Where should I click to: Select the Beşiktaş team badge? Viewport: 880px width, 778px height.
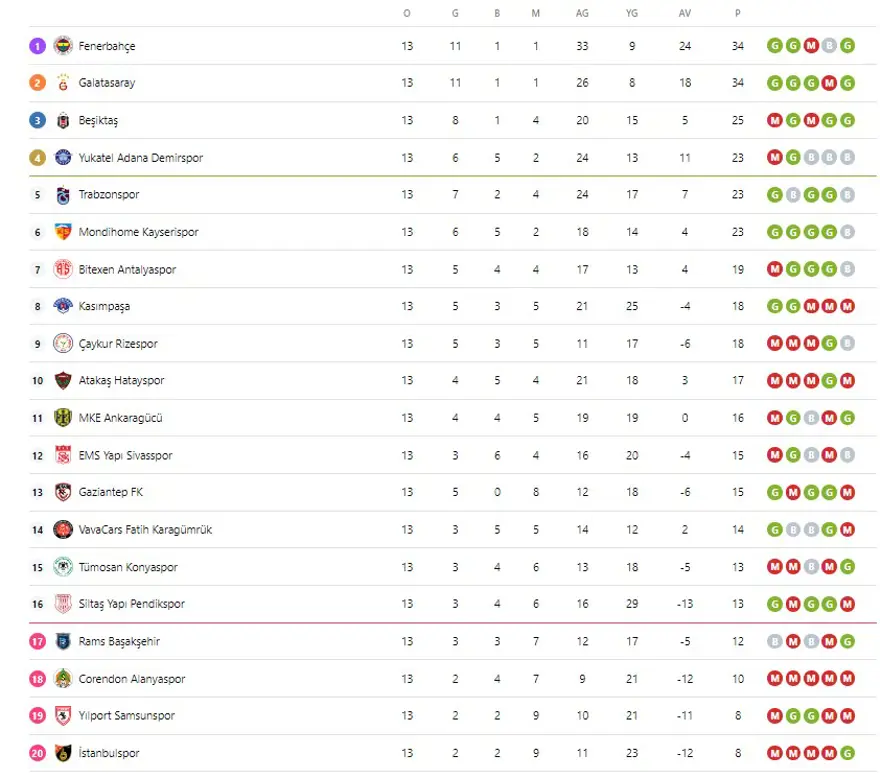point(63,121)
